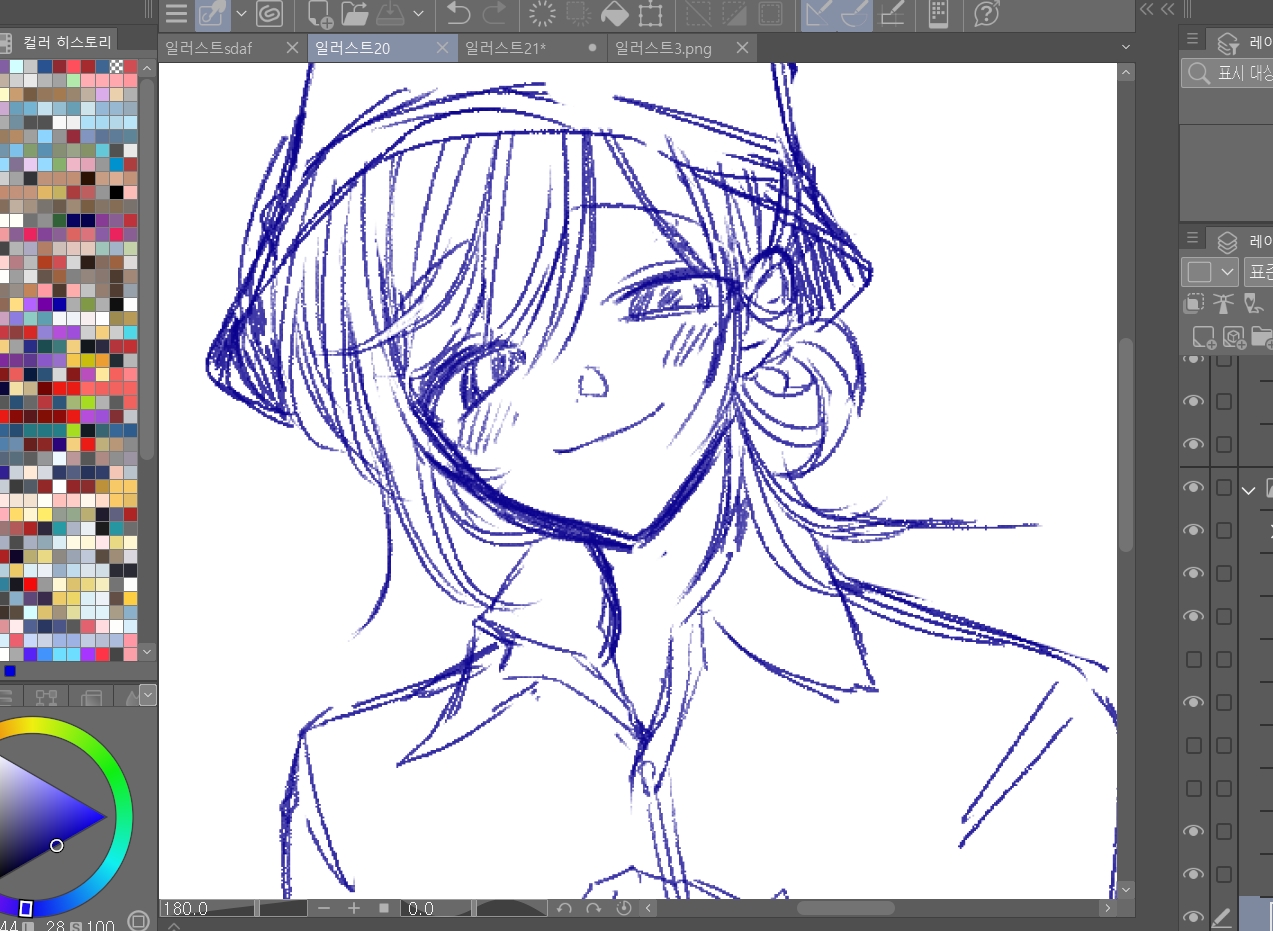
Task: Open Clip Studio via the spiral logo icon
Action: coord(268,13)
